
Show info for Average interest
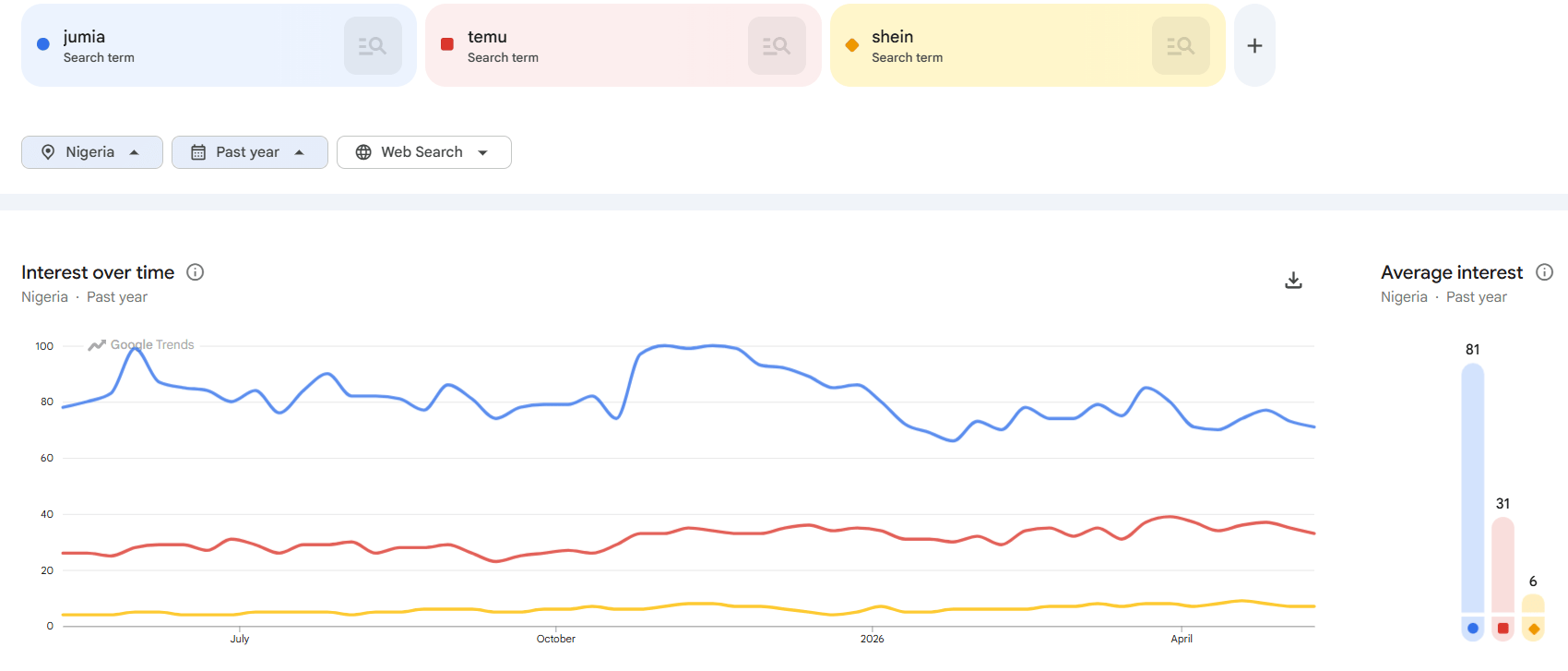click(x=1544, y=272)
